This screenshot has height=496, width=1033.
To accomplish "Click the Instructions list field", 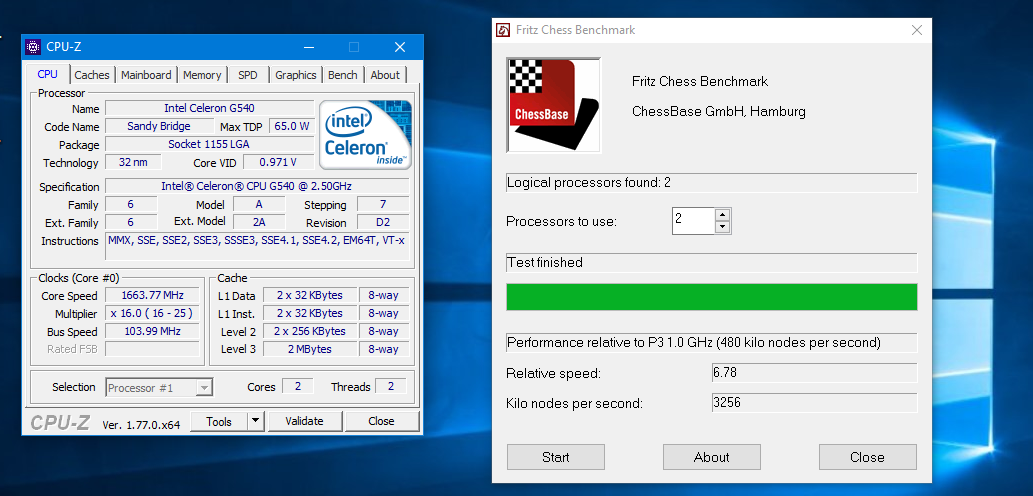I will pos(257,248).
